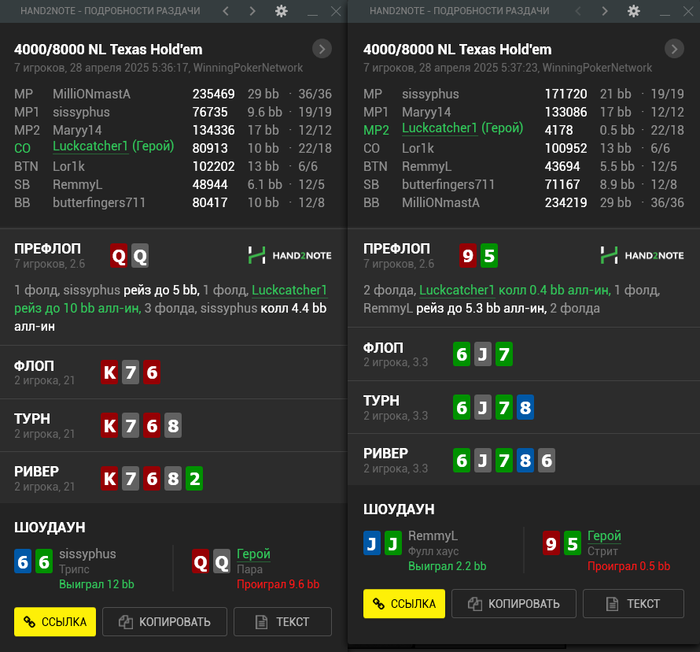Select RemmyL in SB row left window
Image resolution: width=700 pixels, height=652 pixels.
click(x=77, y=184)
